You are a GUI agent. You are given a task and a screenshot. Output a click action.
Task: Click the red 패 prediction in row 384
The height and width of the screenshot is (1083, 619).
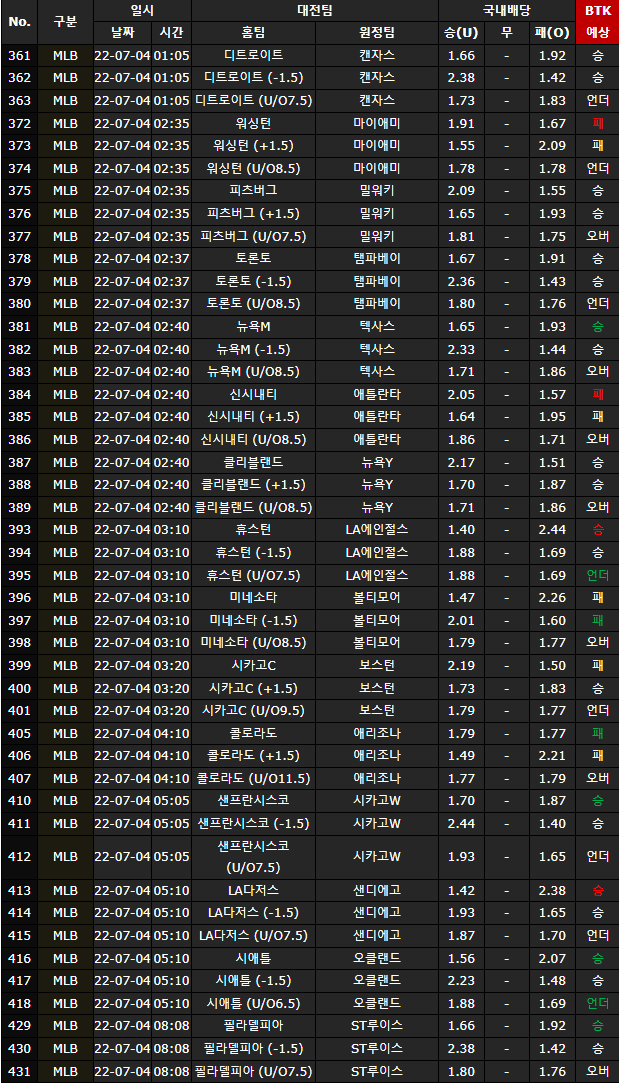pyautogui.click(x=598, y=394)
